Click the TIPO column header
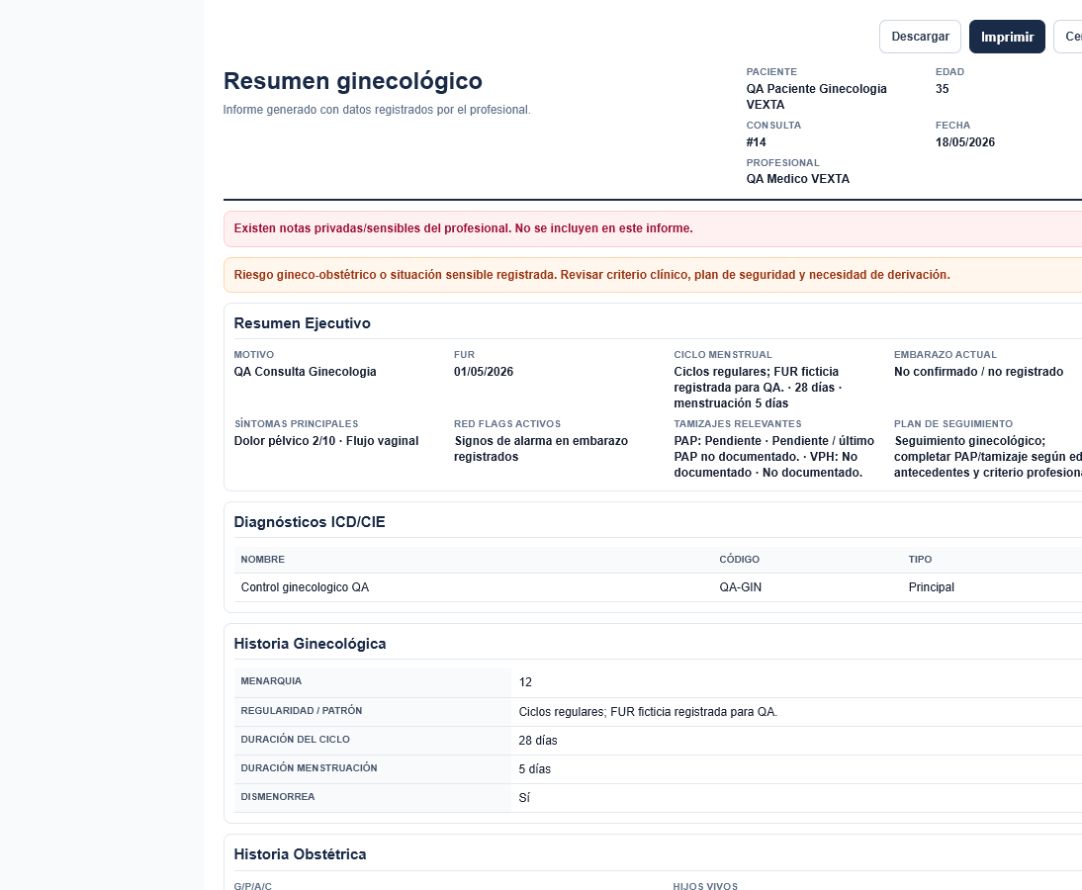The height and width of the screenshot is (890, 1082). point(920,560)
